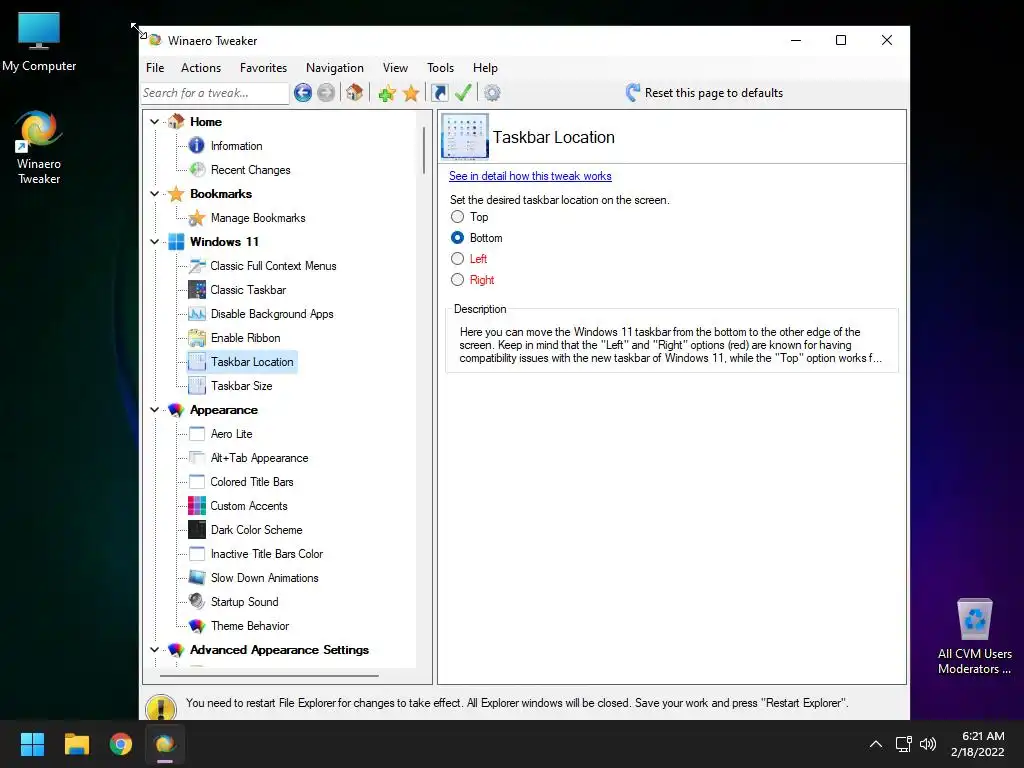Add bookmark with green plus star icon

pyautogui.click(x=387, y=93)
